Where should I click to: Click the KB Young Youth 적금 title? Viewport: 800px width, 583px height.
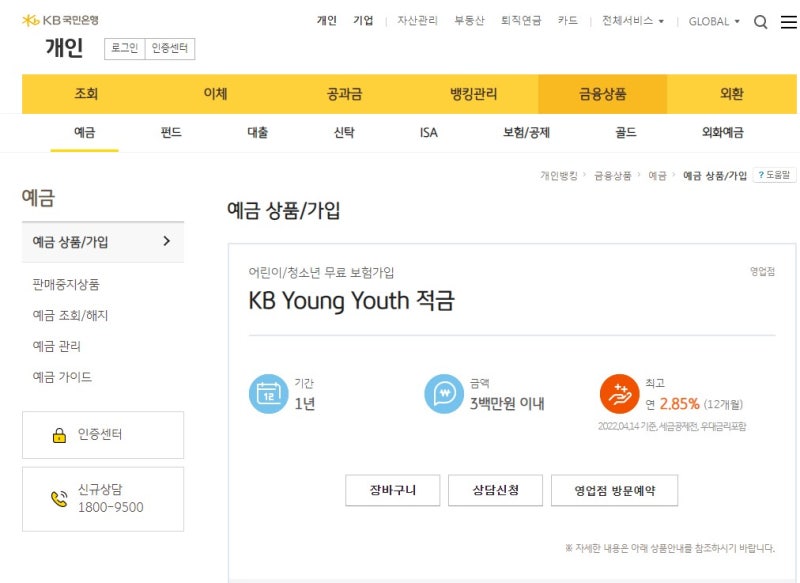click(x=352, y=300)
